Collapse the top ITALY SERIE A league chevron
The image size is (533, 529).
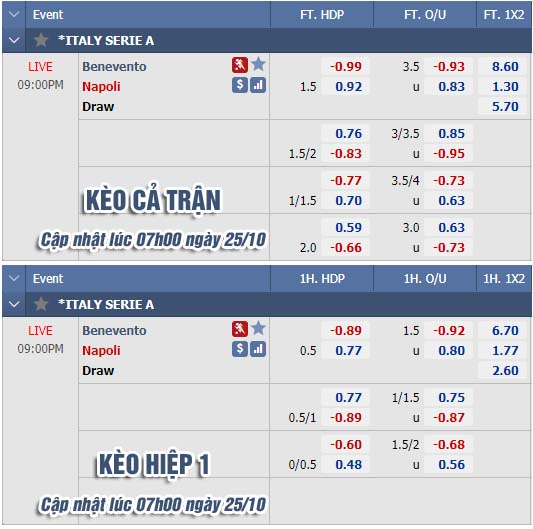click(14, 40)
